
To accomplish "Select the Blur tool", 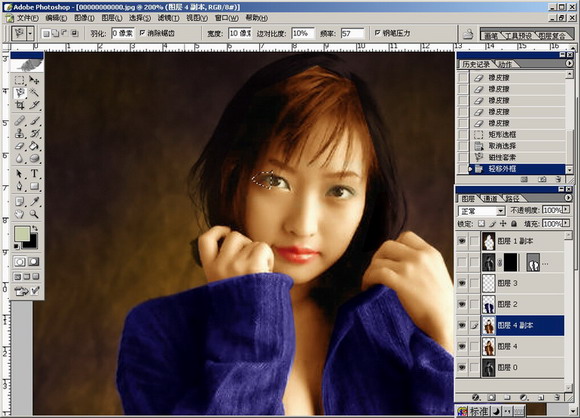I will pos(20,159).
